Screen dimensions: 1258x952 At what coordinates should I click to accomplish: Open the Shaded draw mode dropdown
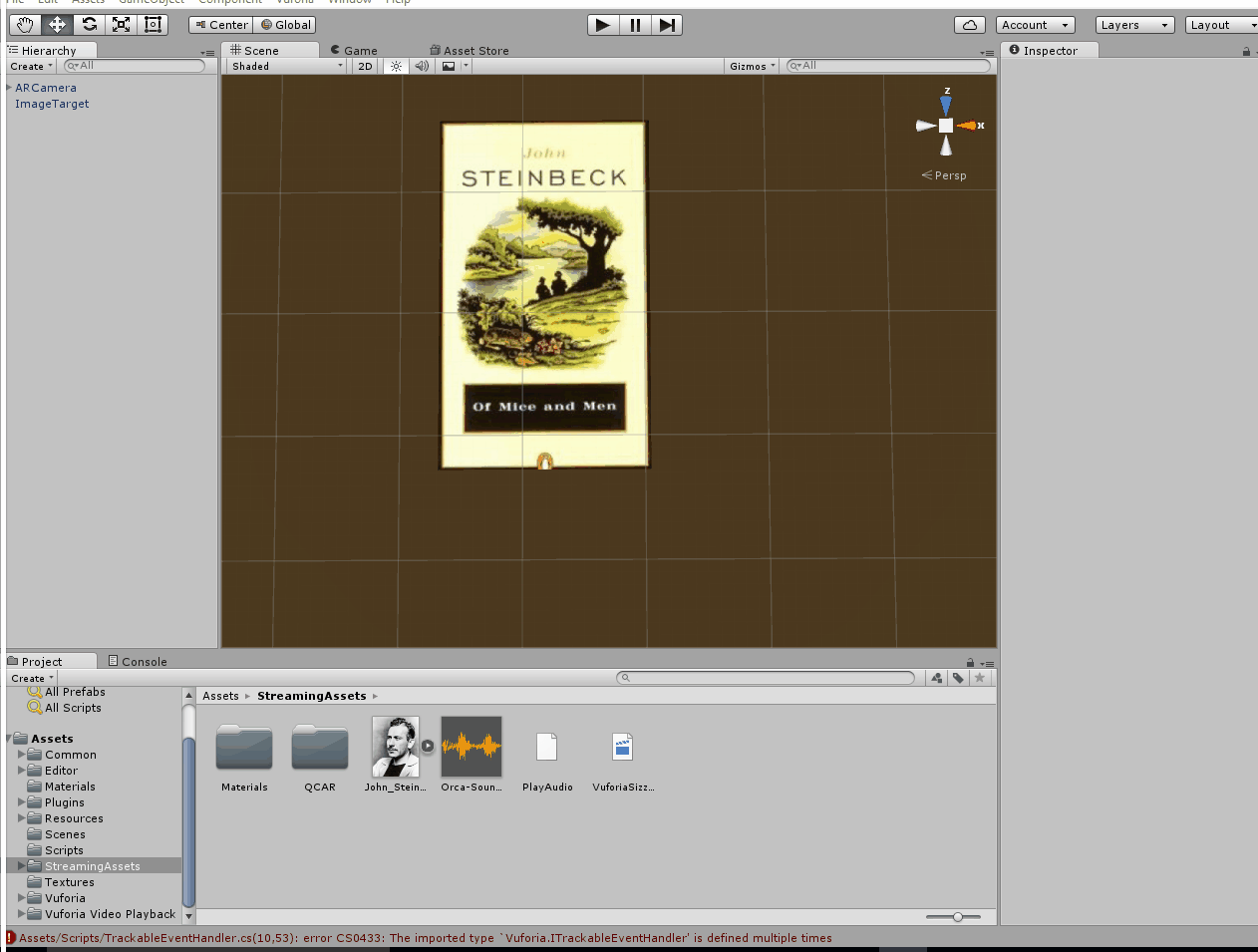(285, 65)
